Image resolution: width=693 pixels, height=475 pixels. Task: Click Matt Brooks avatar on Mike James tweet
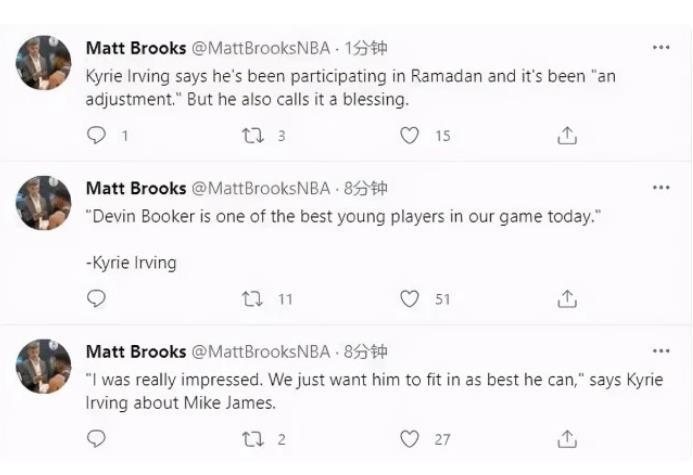coord(45,367)
